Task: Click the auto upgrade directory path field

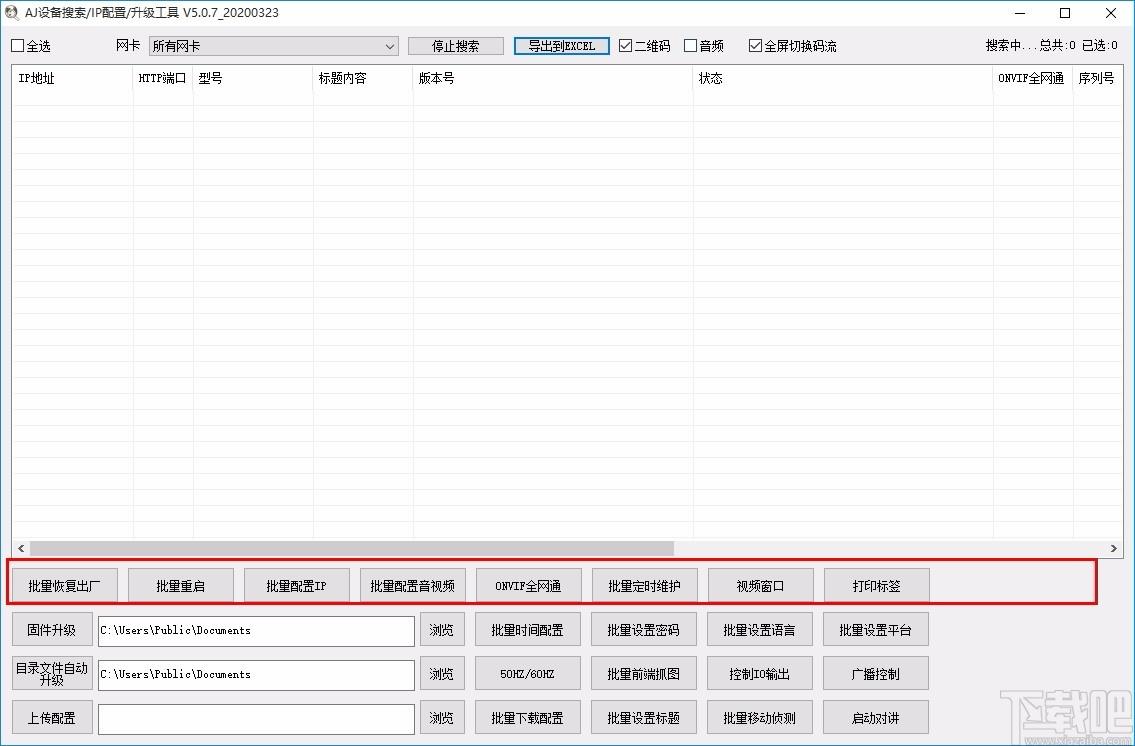Action: click(256, 675)
